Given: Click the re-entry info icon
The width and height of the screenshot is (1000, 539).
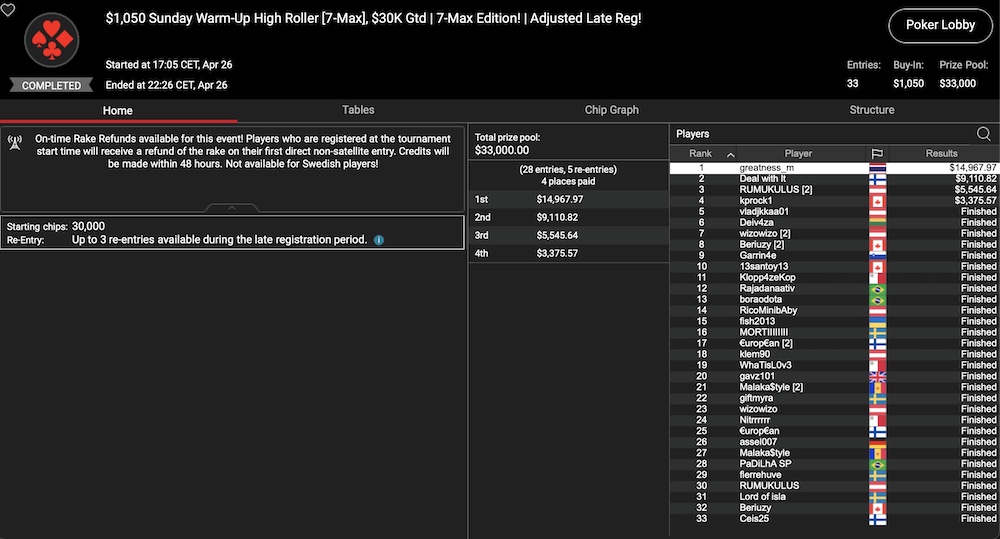Looking at the screenshot, I should [x=378, y=241].
